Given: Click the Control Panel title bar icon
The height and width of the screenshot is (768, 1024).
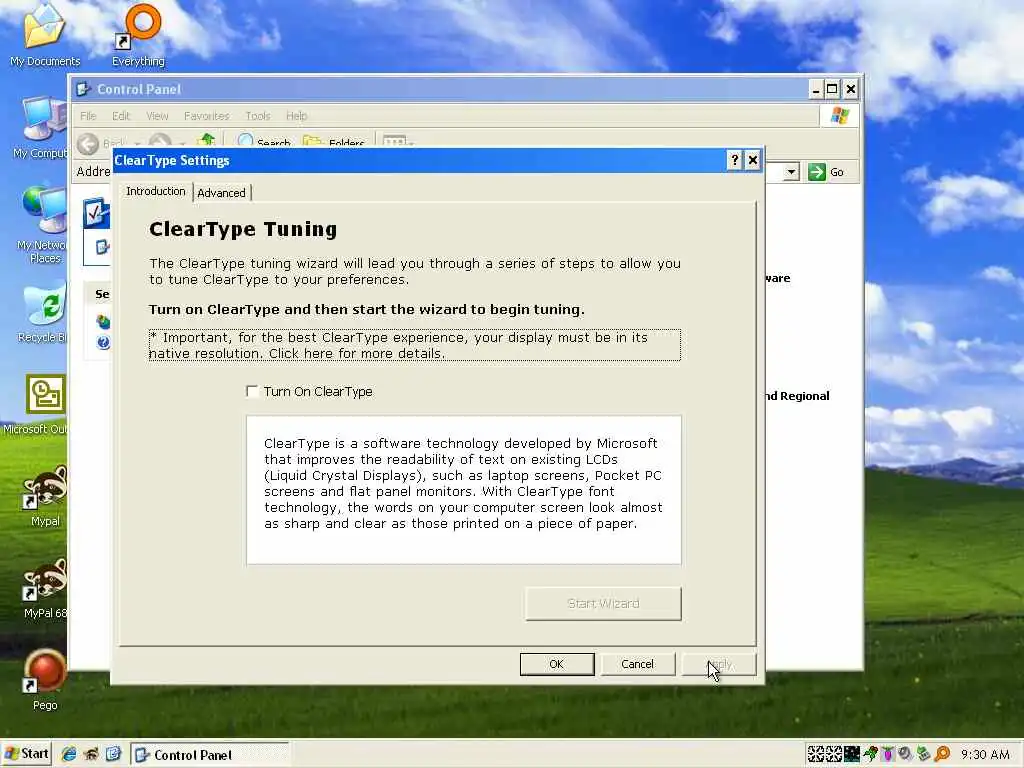Looking at the screenshot, I should tap(82, 89).
